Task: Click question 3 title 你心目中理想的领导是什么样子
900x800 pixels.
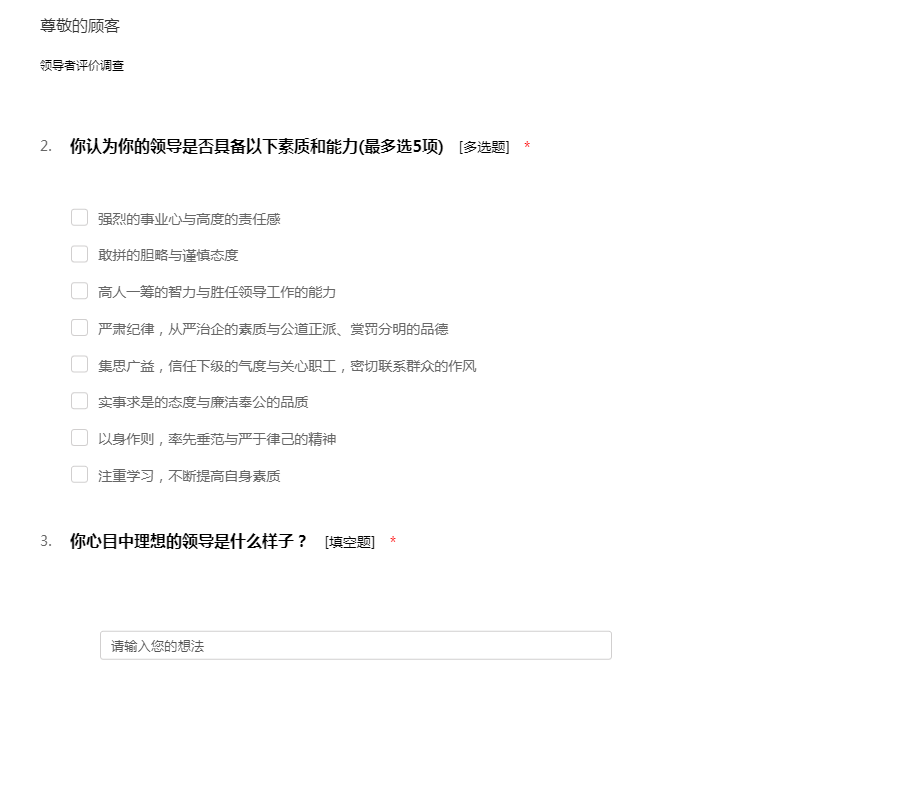Action: tap(188, 541)
